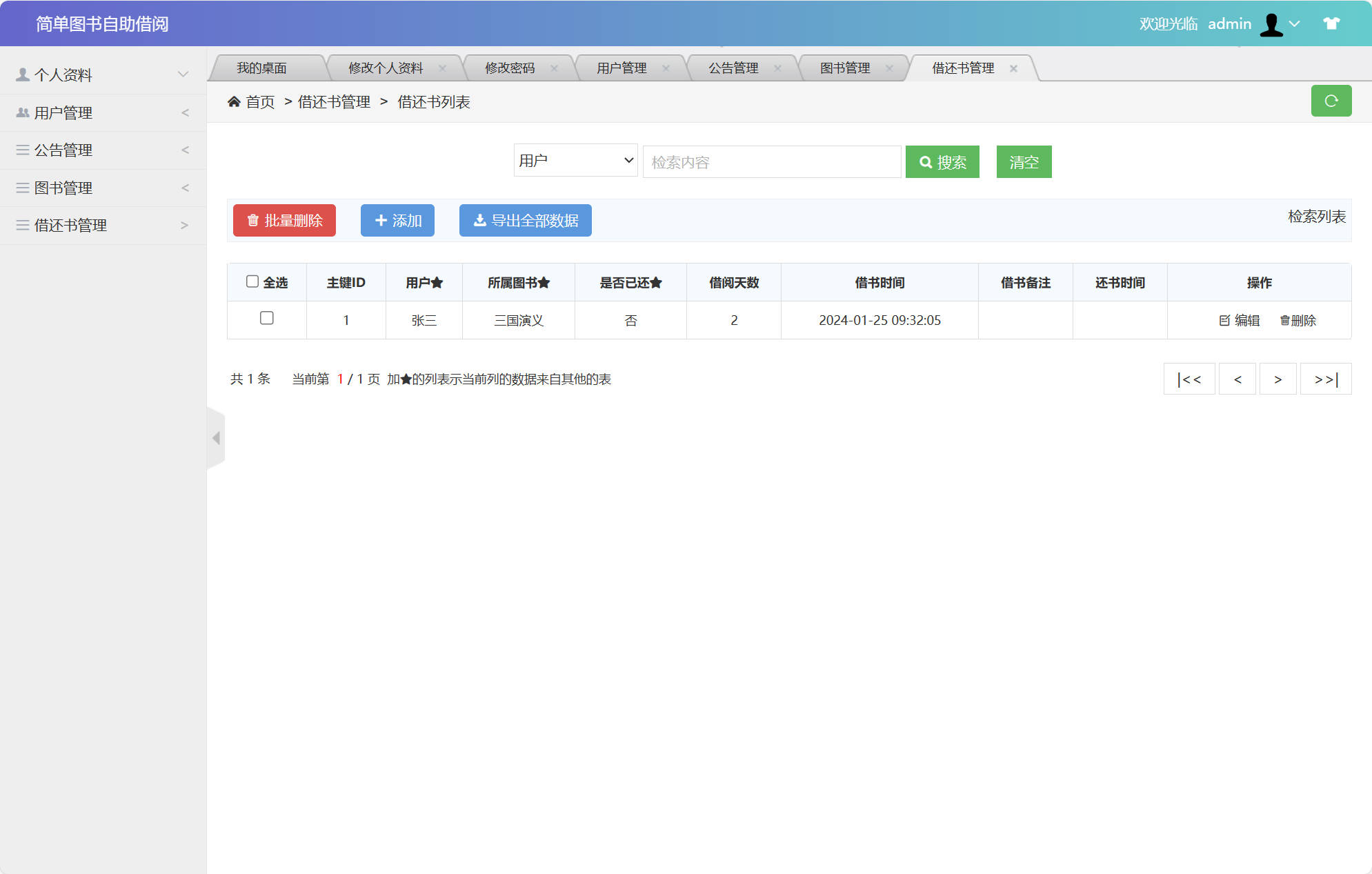Click the download icon on 导出全部数据
This screenshot has height=874, width=1372.
(479, 220)
